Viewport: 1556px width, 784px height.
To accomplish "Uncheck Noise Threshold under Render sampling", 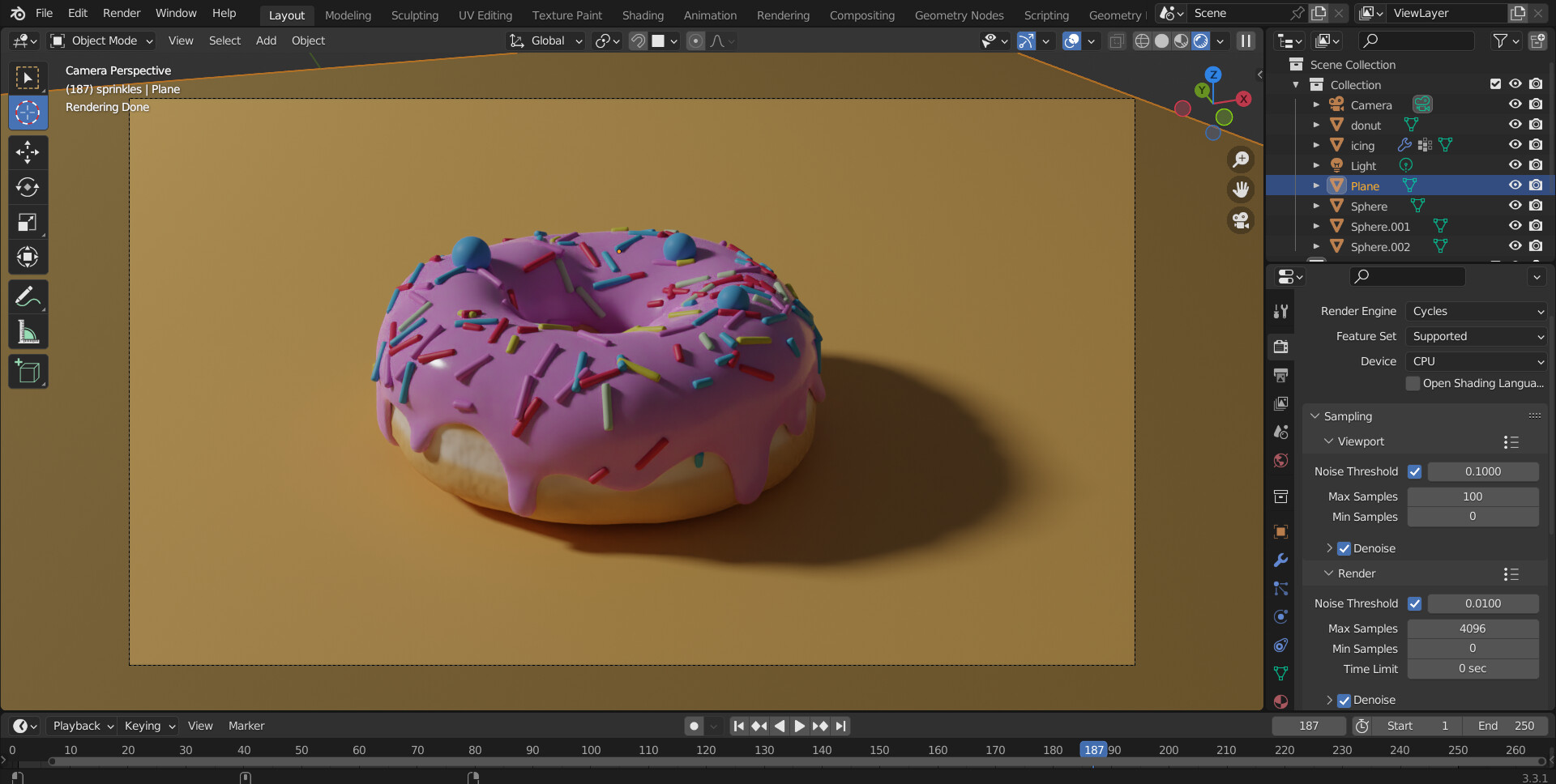I will 1416,603.
